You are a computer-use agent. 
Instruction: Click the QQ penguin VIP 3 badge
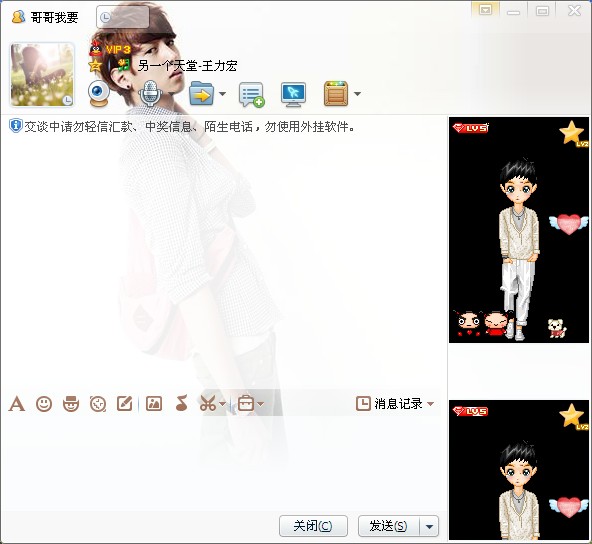click(x=110, y=49)
